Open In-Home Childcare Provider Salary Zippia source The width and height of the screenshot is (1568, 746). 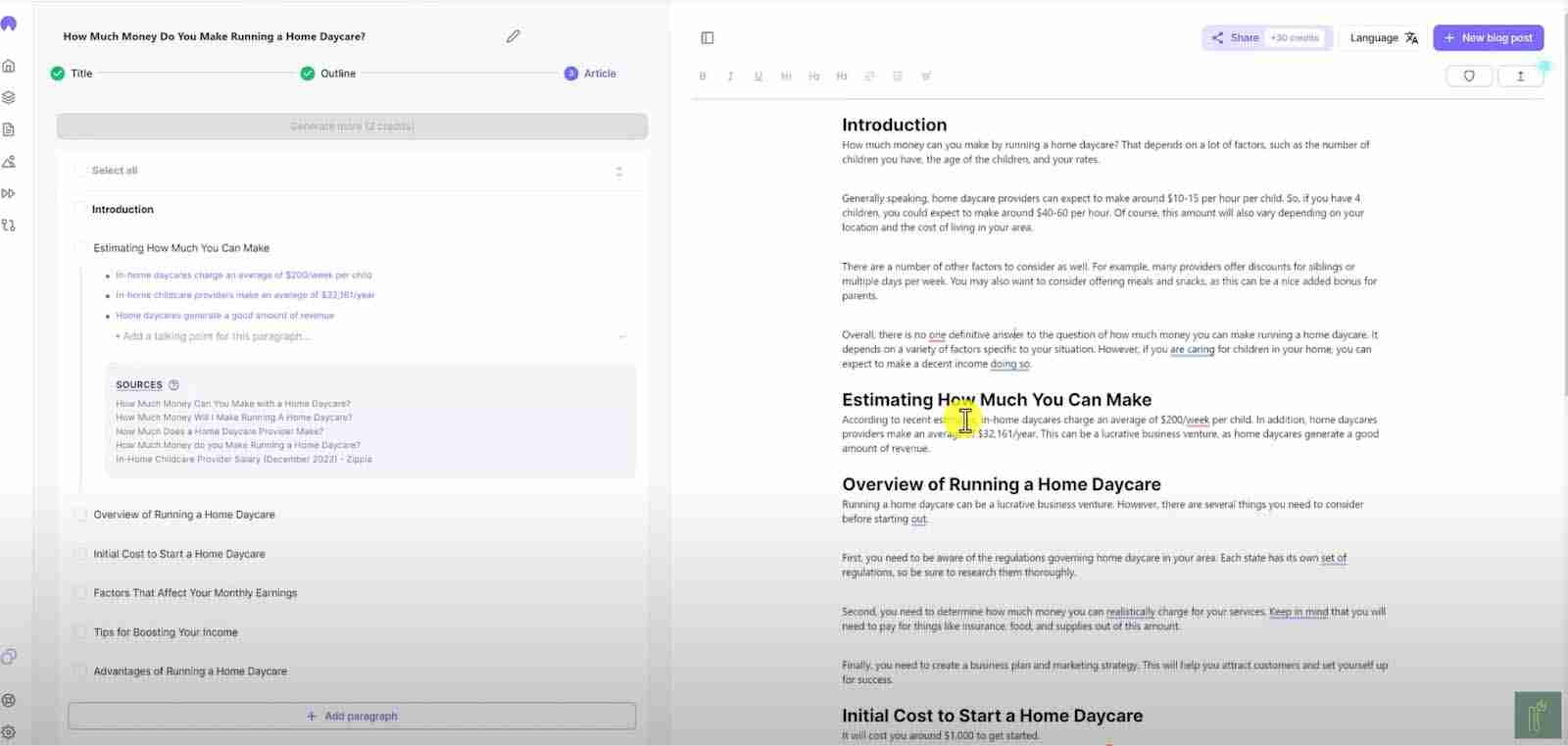244,459
